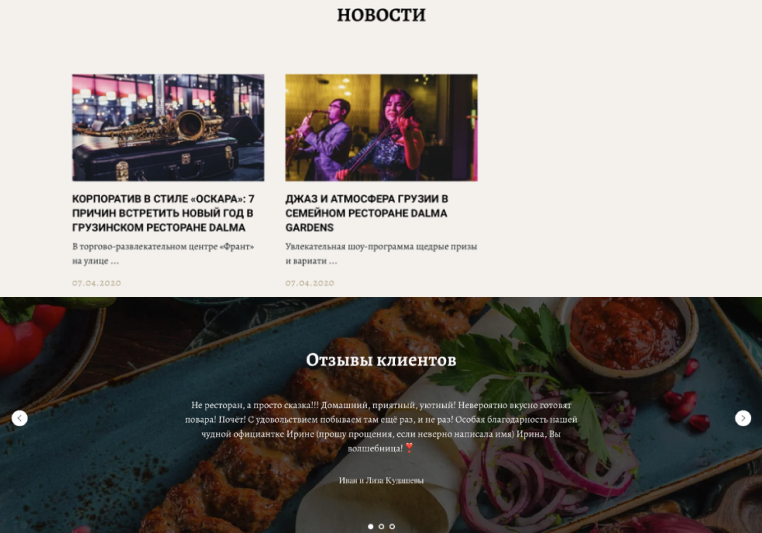Click the excerpt about show-program and prizes

click(x=381, y=254)
